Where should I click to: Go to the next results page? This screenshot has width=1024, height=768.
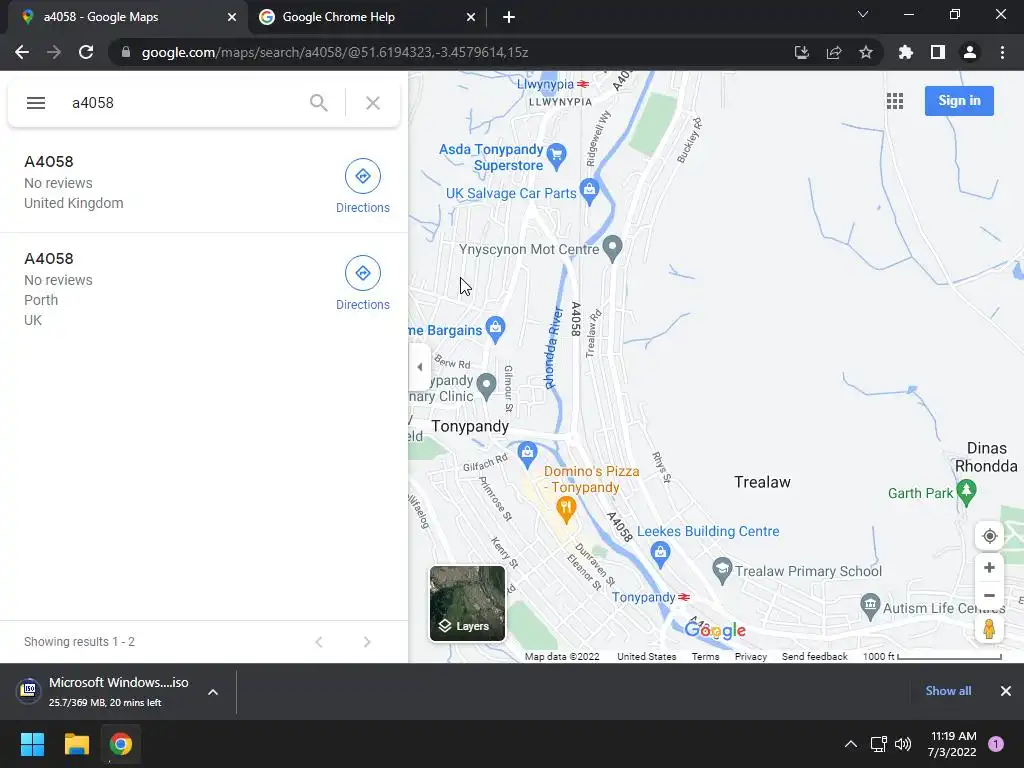click(x=367, y=642)
